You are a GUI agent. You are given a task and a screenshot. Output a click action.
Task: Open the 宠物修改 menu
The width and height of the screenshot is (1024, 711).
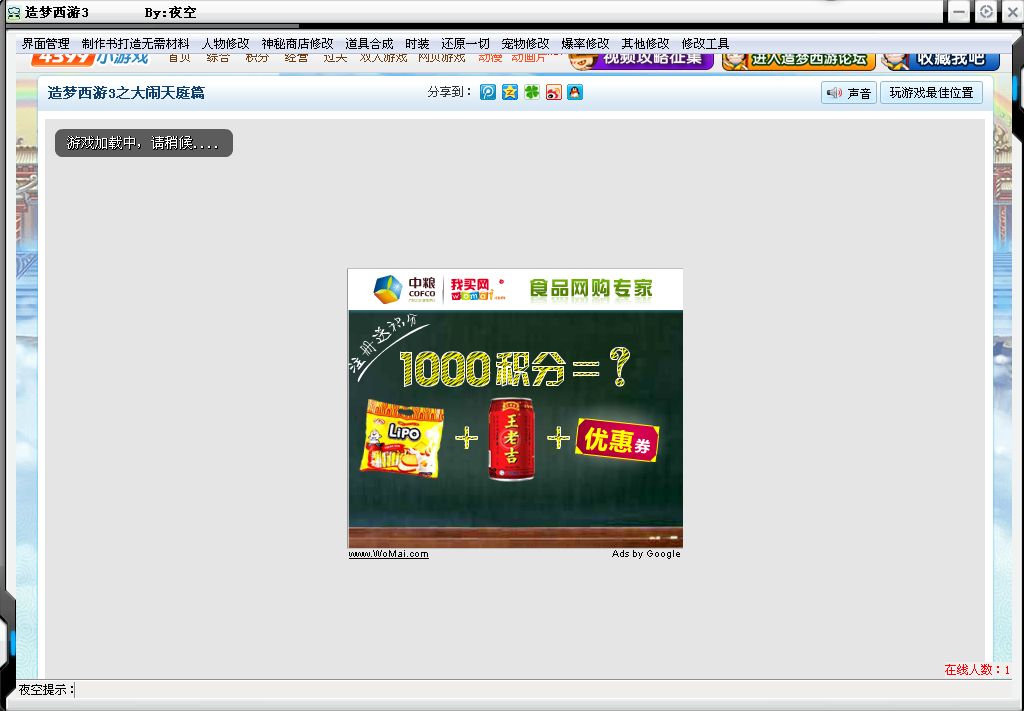click(x=525, y=44)
